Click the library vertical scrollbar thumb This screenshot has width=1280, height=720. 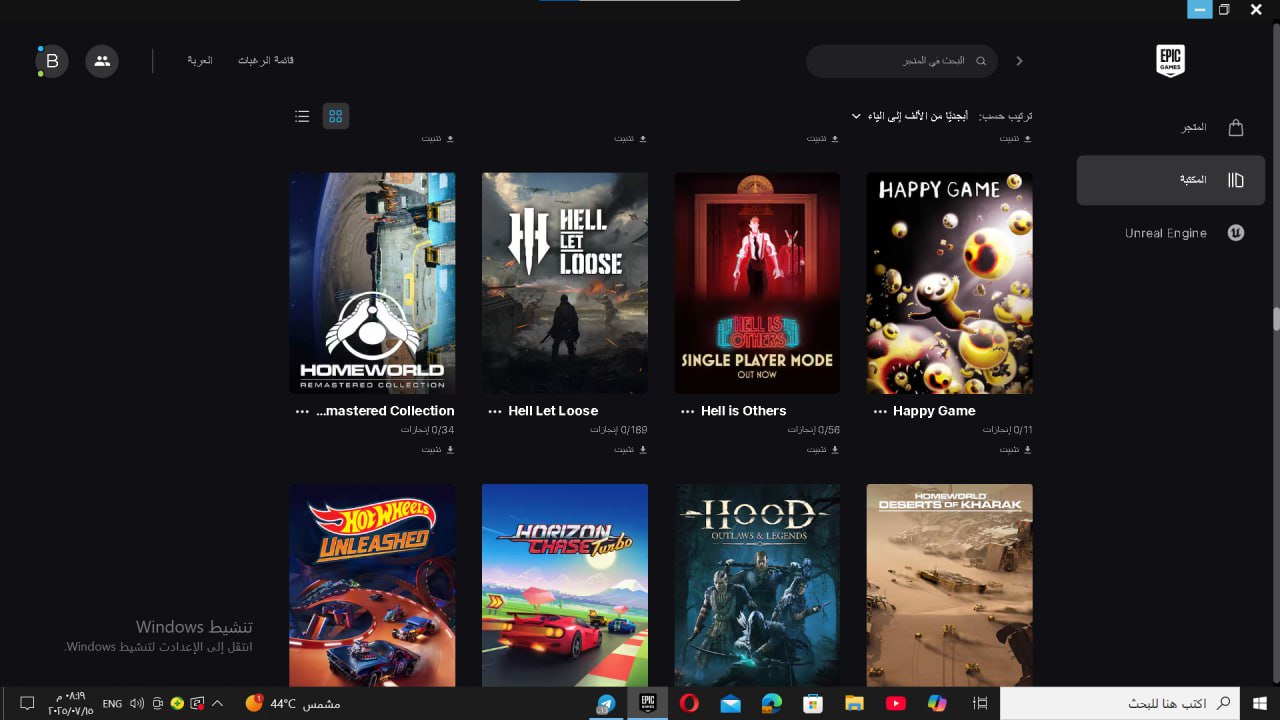click(x=1276, y=319)
